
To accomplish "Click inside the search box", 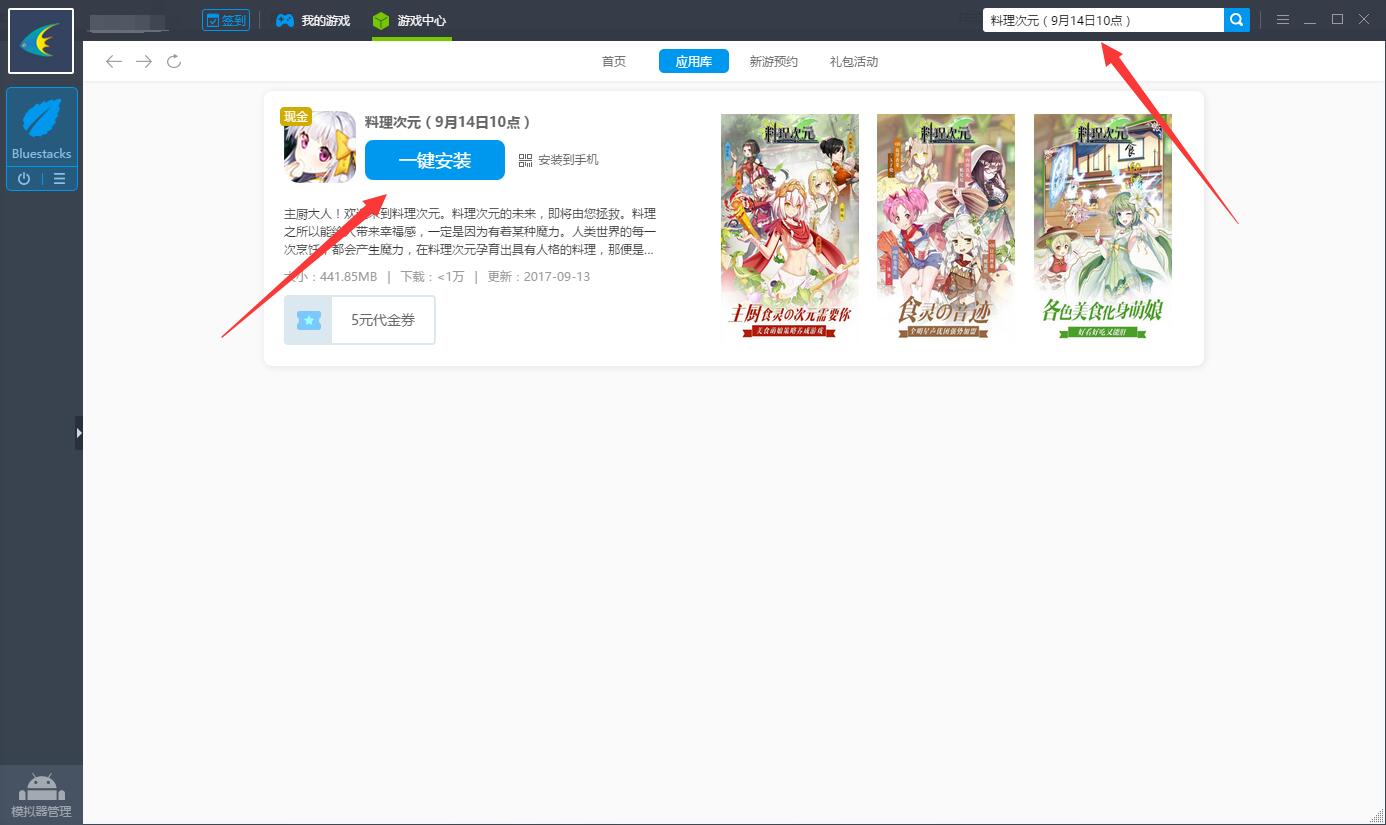I will click(1103, 20).
